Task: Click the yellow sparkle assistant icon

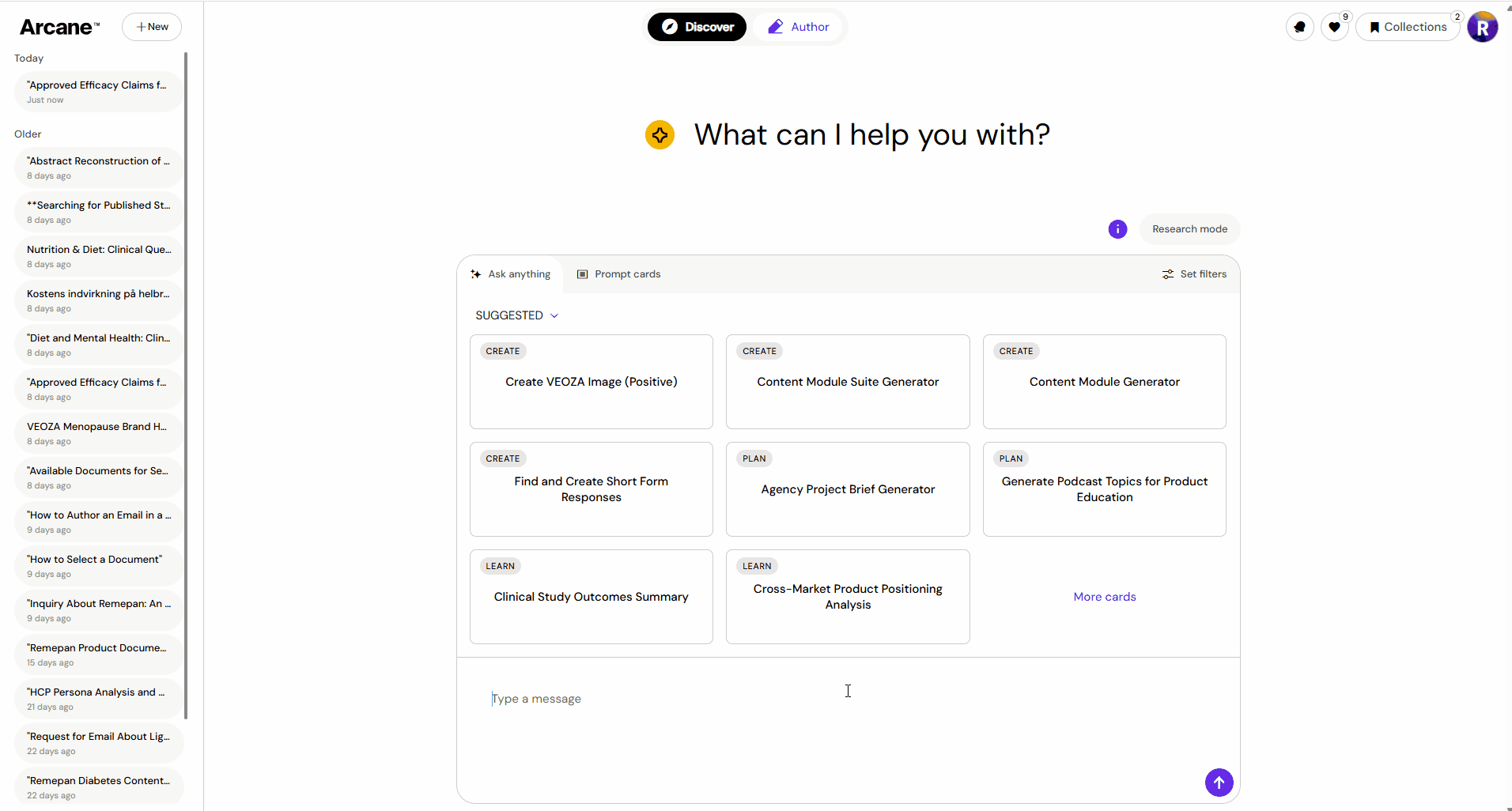Action: click(x=660, y=135)
